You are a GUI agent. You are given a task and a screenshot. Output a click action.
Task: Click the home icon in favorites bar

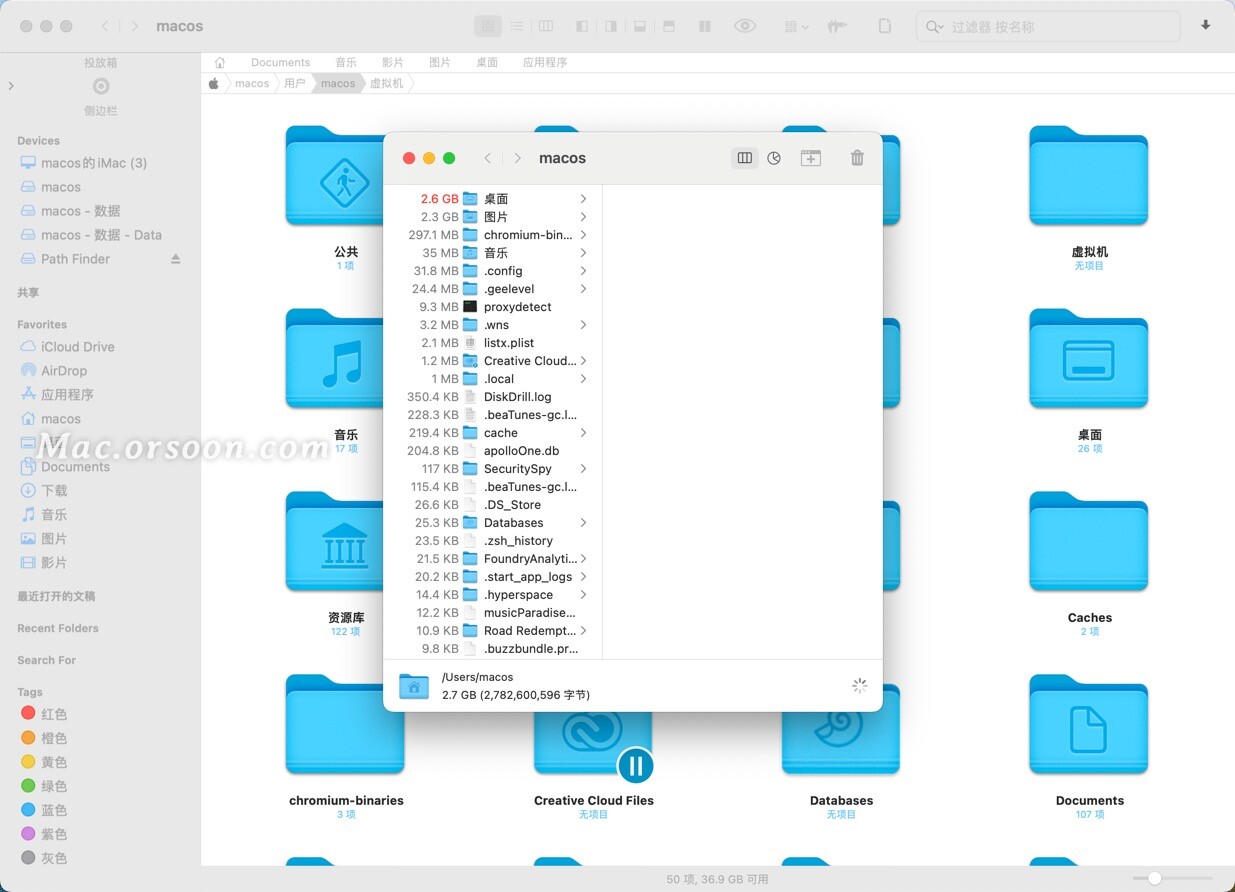(x=220, y=62)
